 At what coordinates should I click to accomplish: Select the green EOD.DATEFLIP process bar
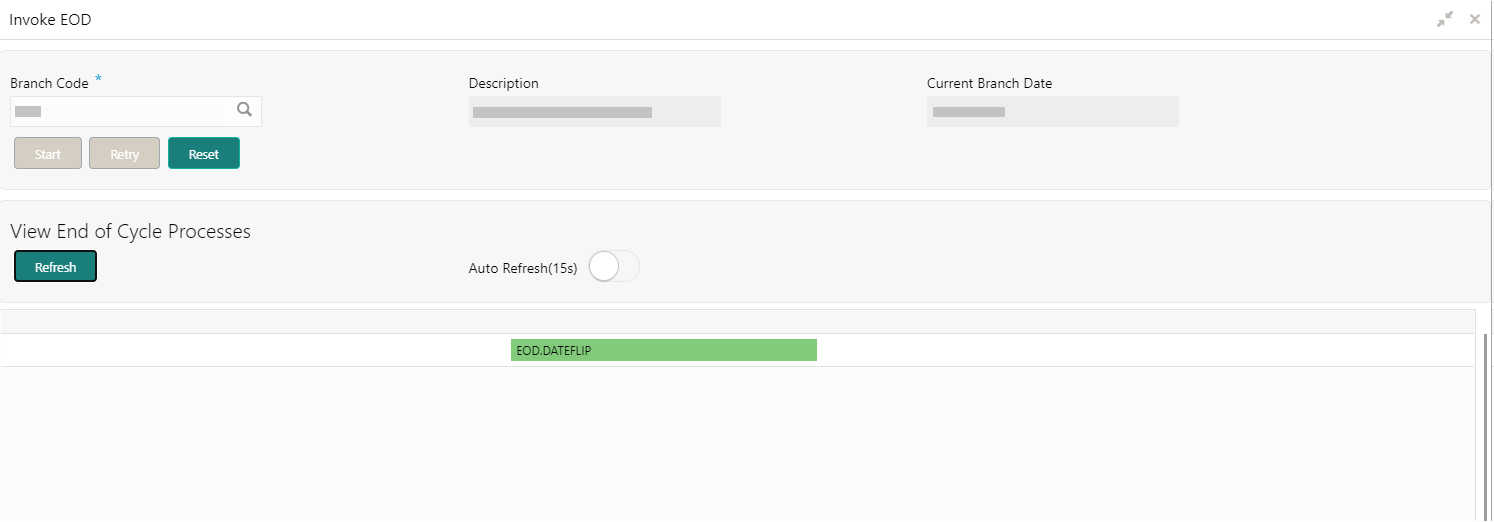coord(663,350)
